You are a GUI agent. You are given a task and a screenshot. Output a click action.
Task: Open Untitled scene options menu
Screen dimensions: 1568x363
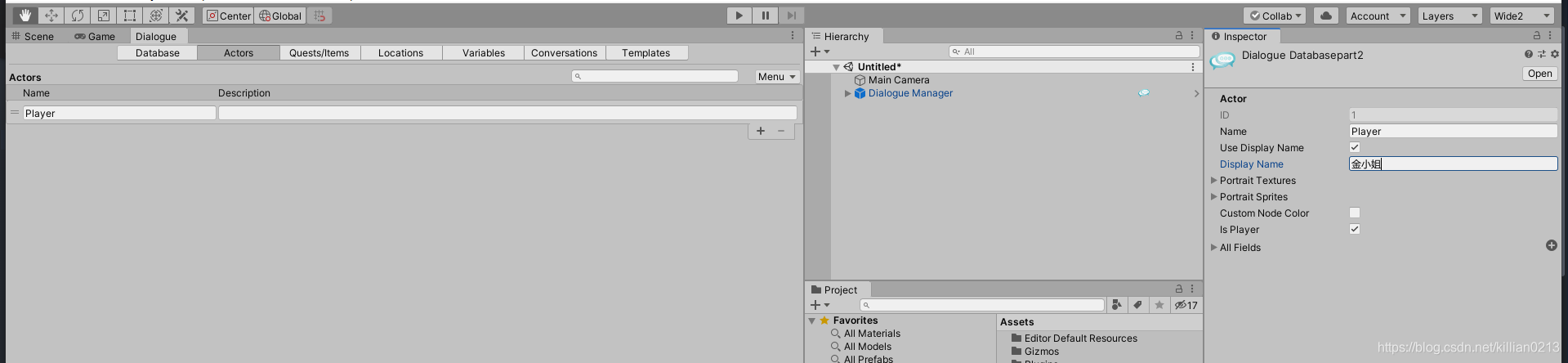(x=1193, y=67)
